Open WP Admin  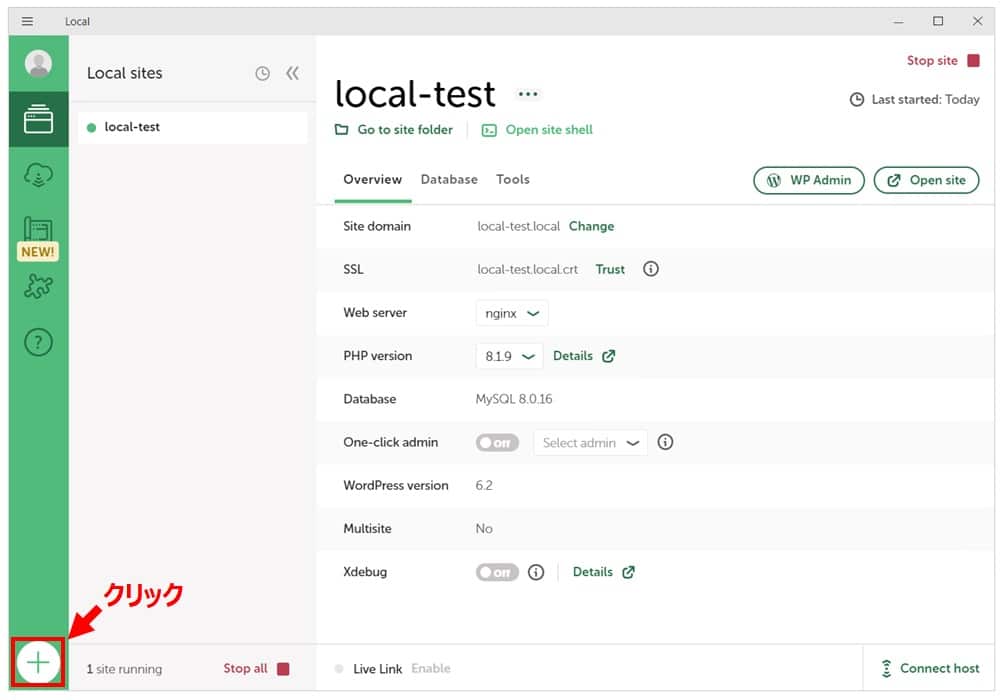[x=809, y=180]
